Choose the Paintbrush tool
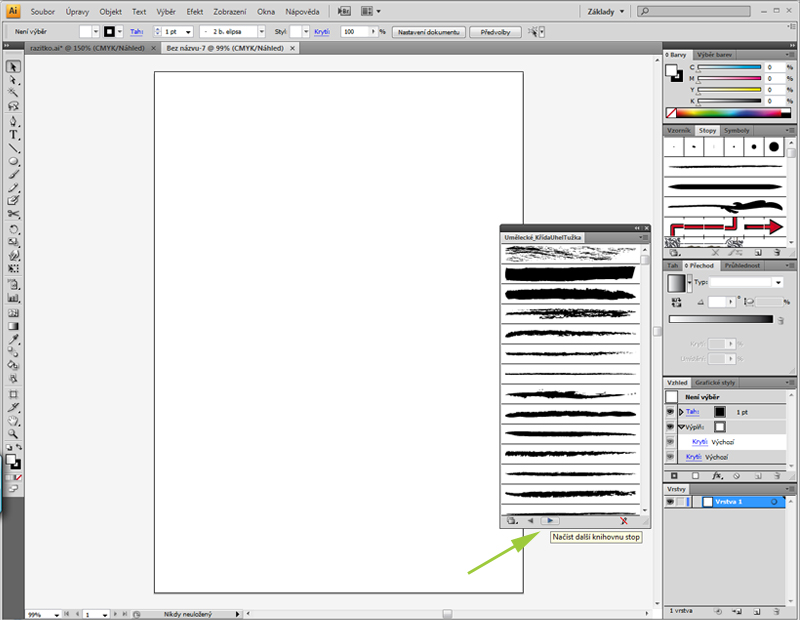The image size is (800, 620). pyautogui.click(x=14, y=174)
